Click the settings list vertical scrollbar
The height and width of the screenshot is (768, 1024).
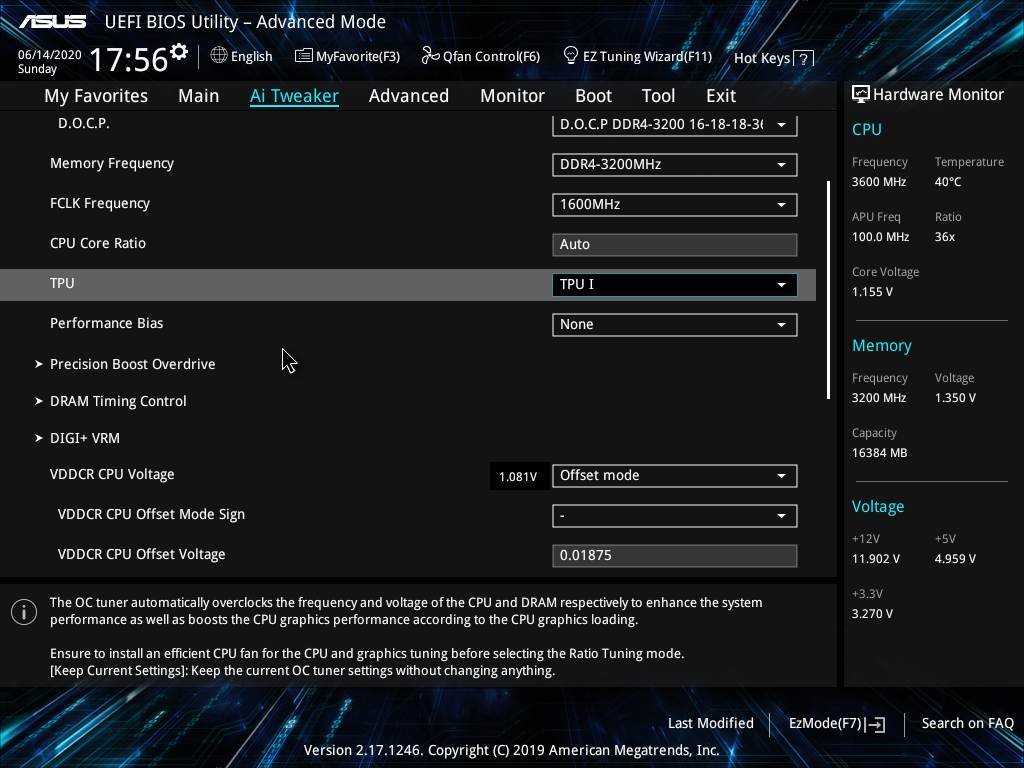coord(828,290)
